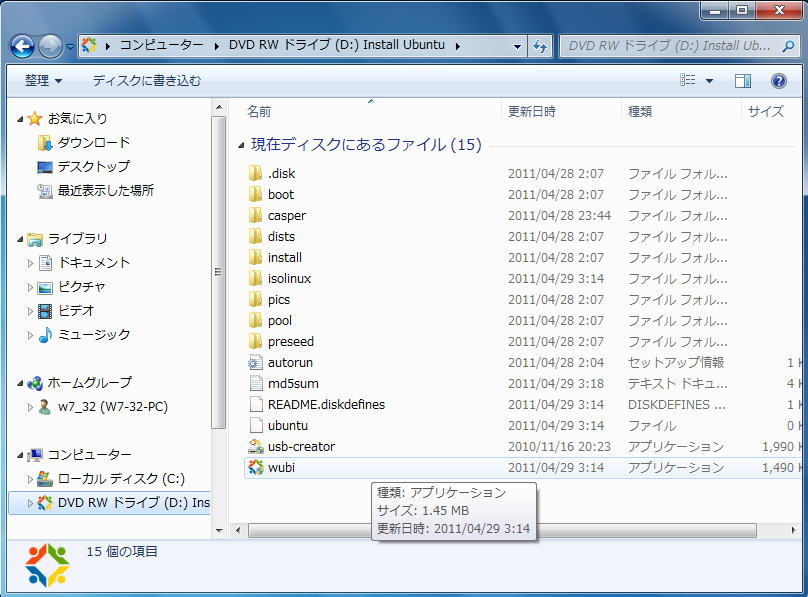Select the wubi application icon

point(255,467)
